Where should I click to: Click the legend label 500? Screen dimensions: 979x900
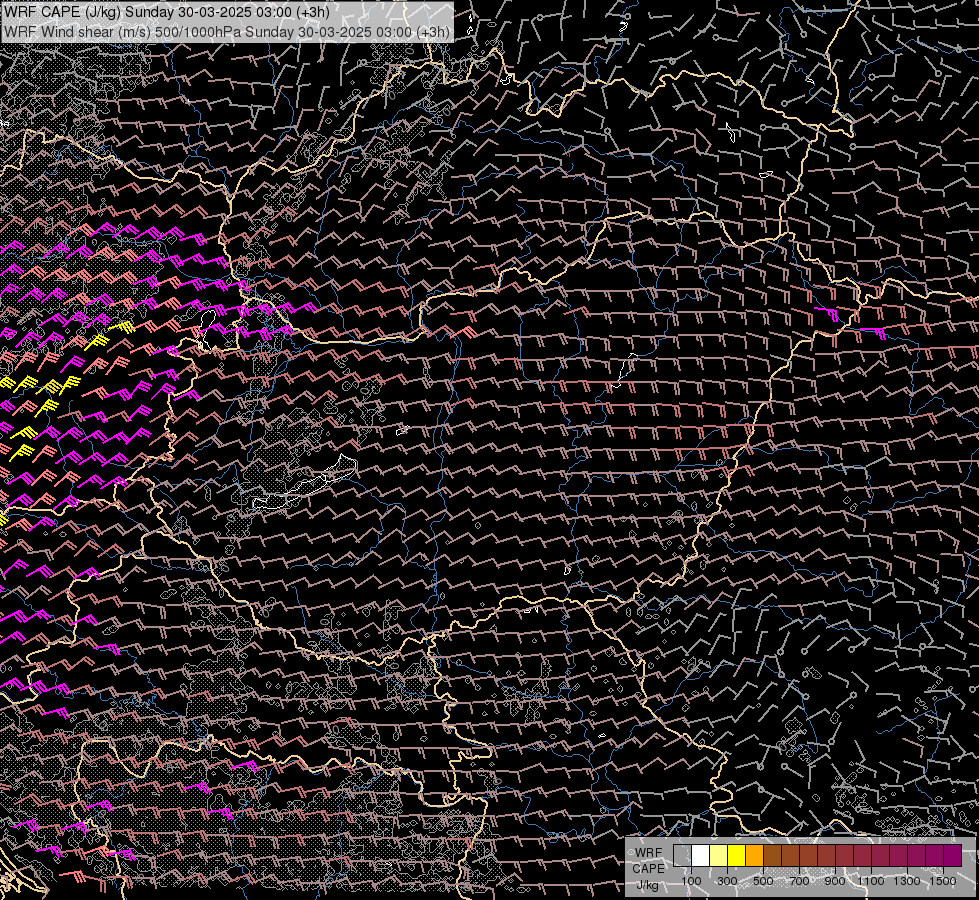[x=763, y=881]
